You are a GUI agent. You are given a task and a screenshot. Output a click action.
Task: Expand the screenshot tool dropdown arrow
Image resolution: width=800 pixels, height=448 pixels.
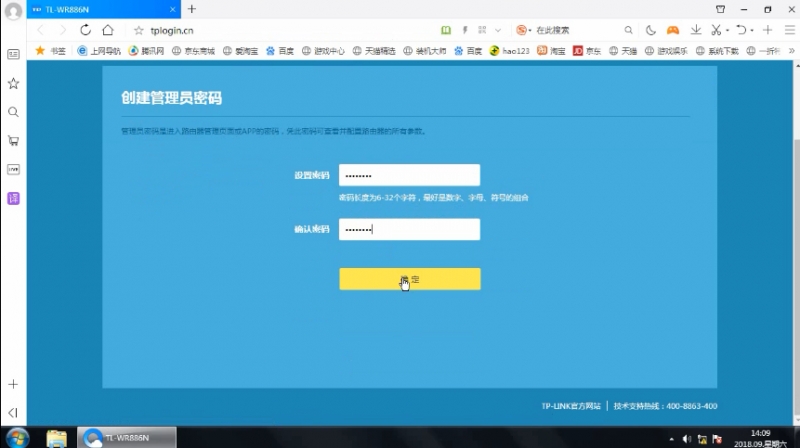point(727,31)
